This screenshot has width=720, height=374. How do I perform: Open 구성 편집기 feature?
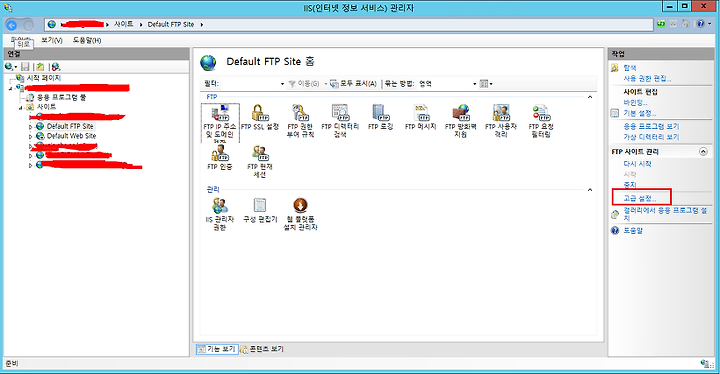pyautogui.click(x=260, y=211)
